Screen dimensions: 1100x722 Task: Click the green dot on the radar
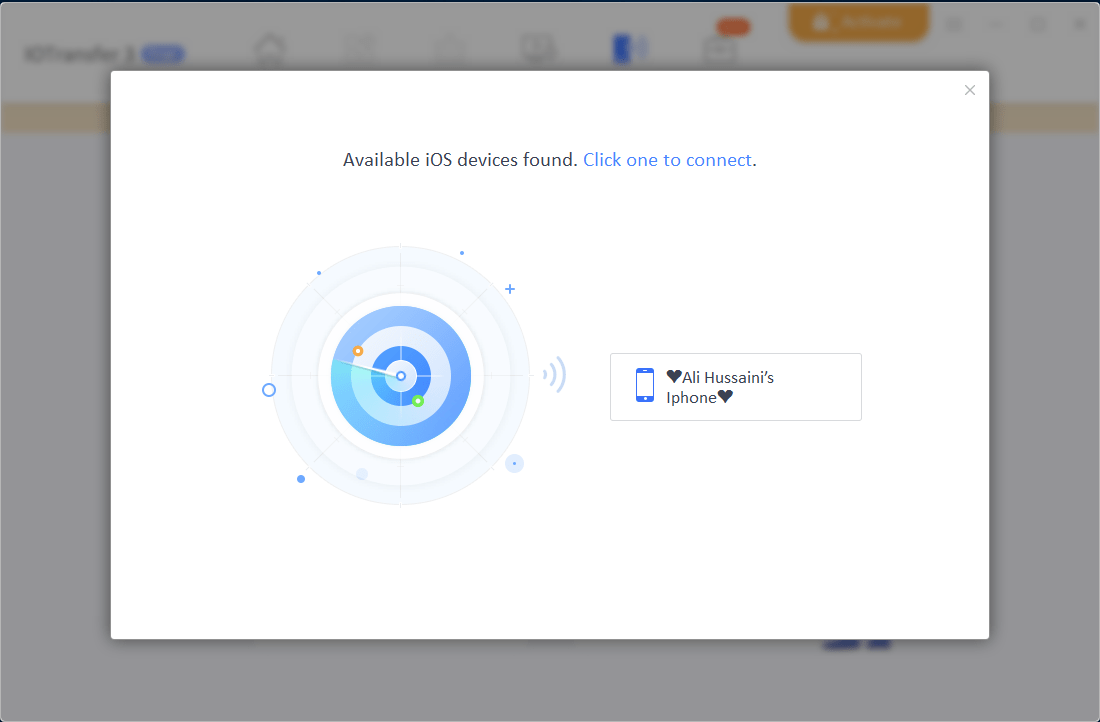coord(418,401)
